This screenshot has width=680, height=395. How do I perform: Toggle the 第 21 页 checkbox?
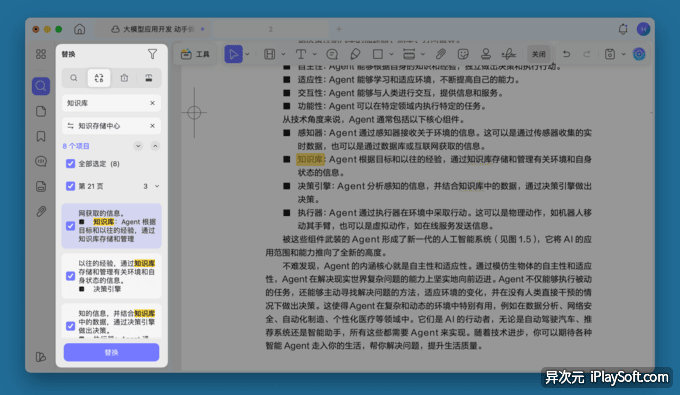(70, 186)
